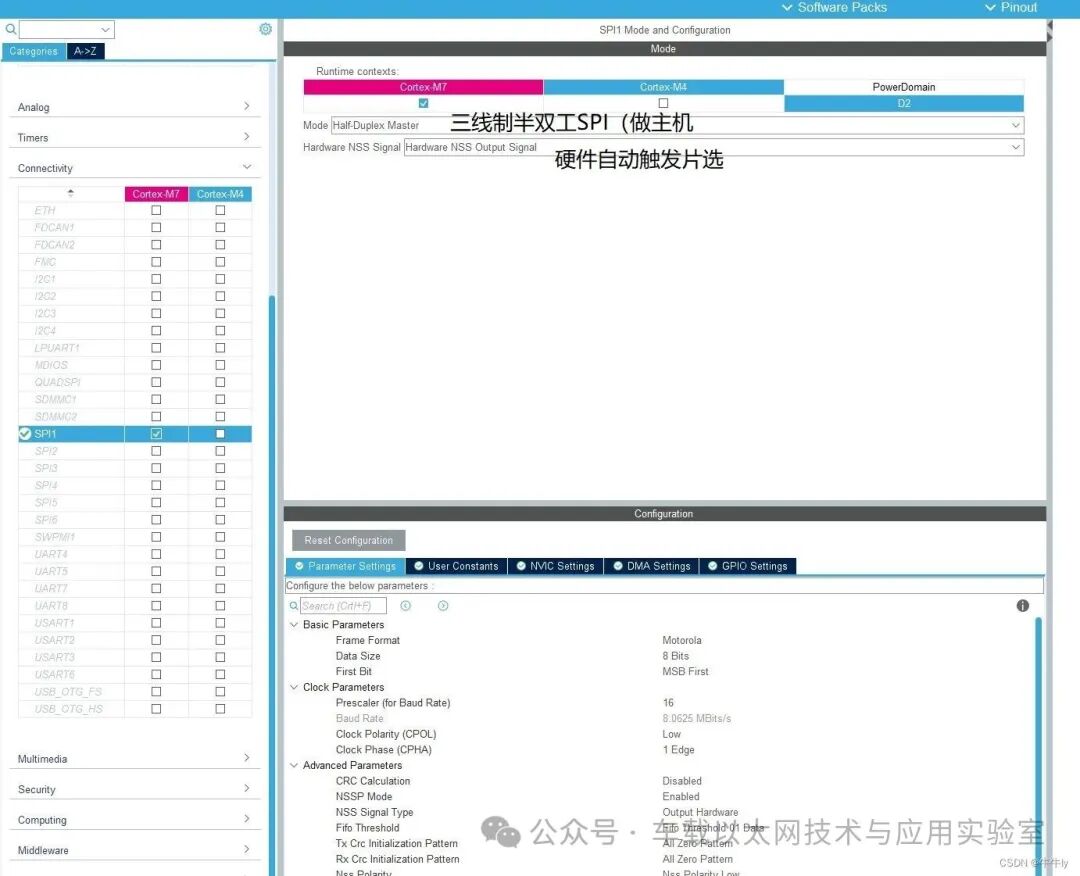
Task: Open the Hardware NSS Signal dropdown
Action: (x=714, y=147)
